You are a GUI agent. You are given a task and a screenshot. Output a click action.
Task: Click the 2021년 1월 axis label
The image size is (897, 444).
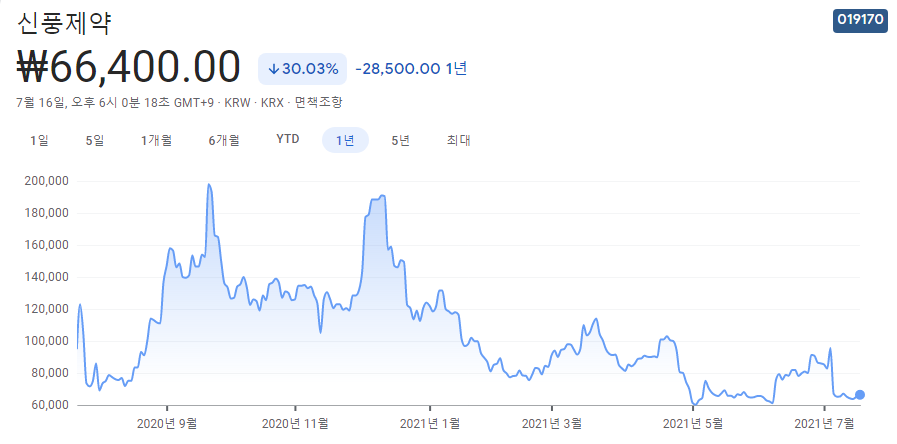click(x=430, y=423)
